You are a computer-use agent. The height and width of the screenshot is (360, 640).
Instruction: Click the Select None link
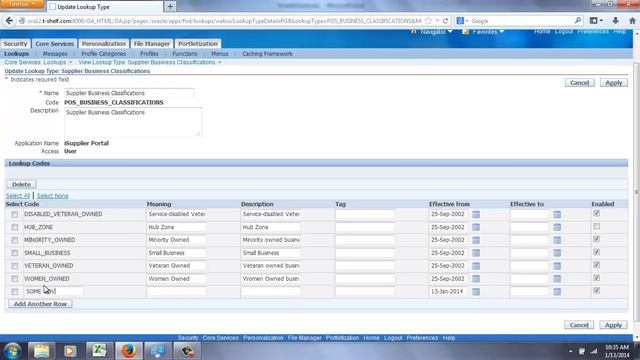(x=53, y=196)
